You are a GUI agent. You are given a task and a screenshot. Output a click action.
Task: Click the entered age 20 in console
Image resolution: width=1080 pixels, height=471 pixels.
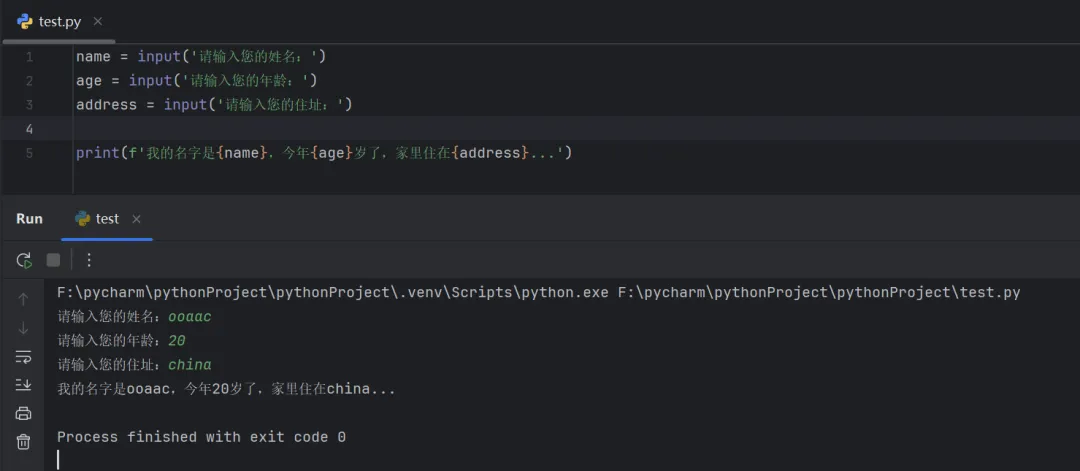(177, 341)
